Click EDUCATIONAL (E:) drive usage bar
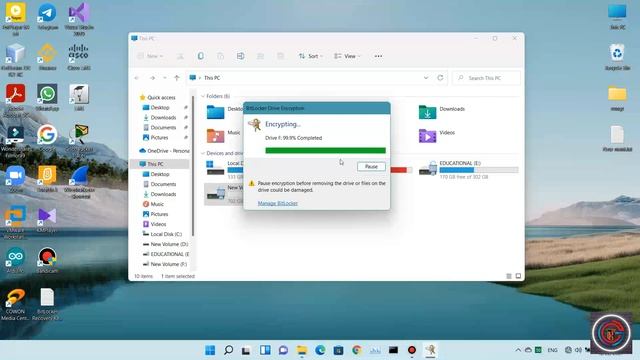The image size is (640, 360). (479, 170)
